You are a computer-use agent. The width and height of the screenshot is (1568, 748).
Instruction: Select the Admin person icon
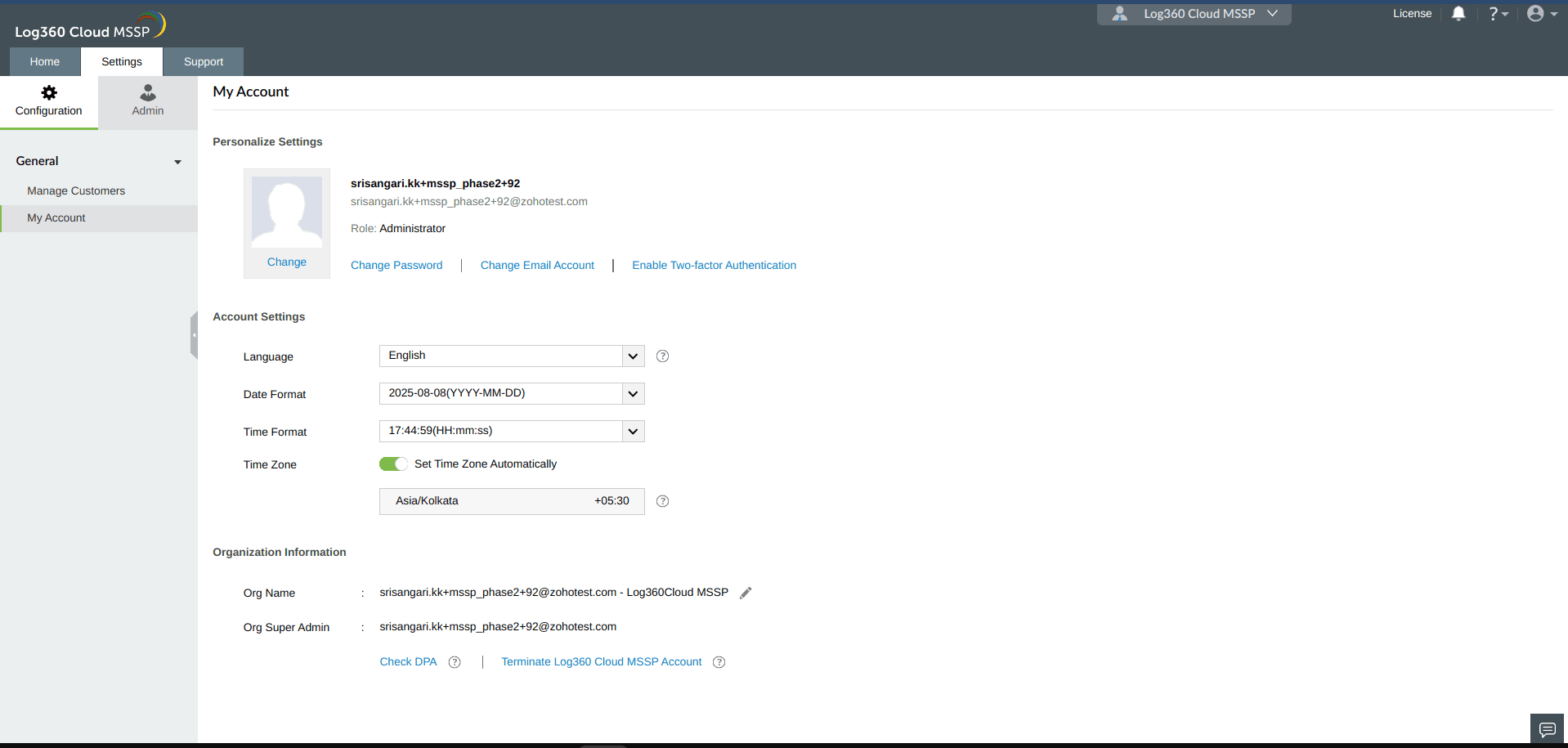(148, 92)
